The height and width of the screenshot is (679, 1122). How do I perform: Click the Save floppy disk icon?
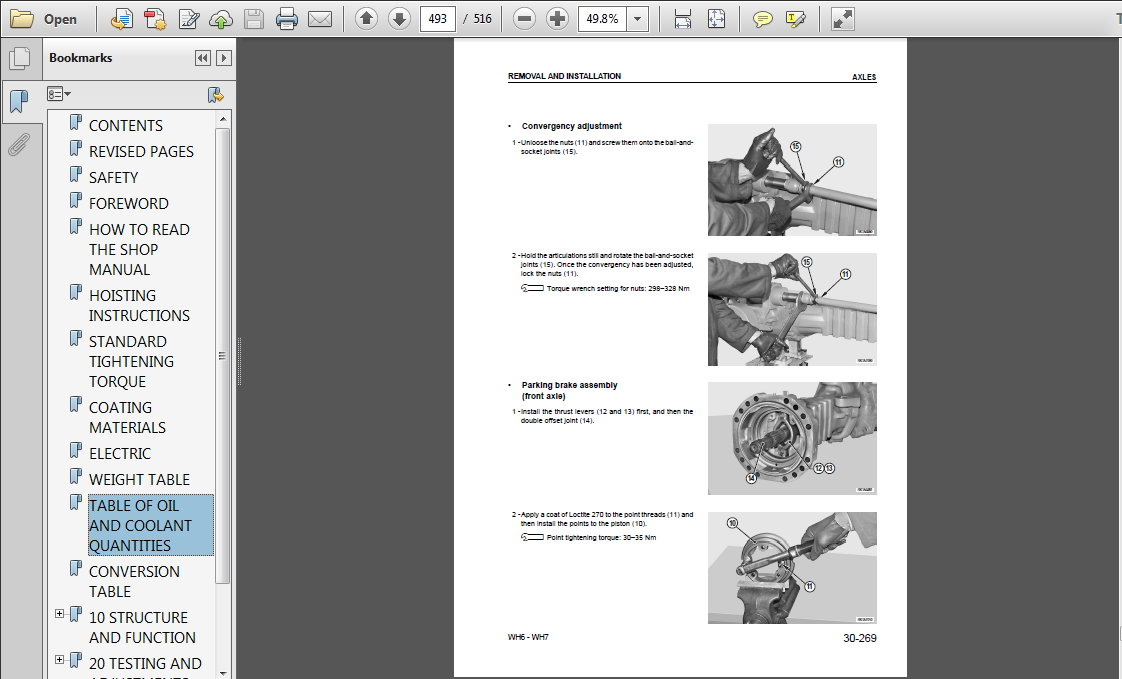pos(254,19)
